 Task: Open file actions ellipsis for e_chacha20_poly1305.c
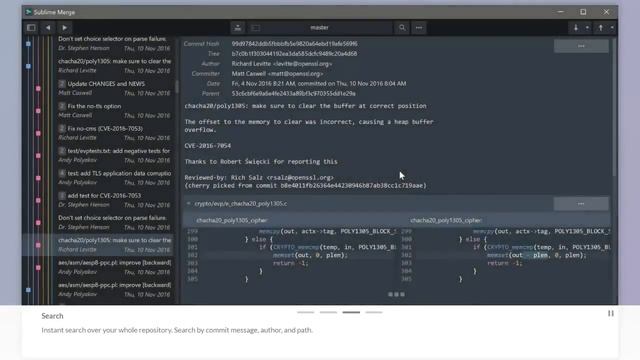581,204
